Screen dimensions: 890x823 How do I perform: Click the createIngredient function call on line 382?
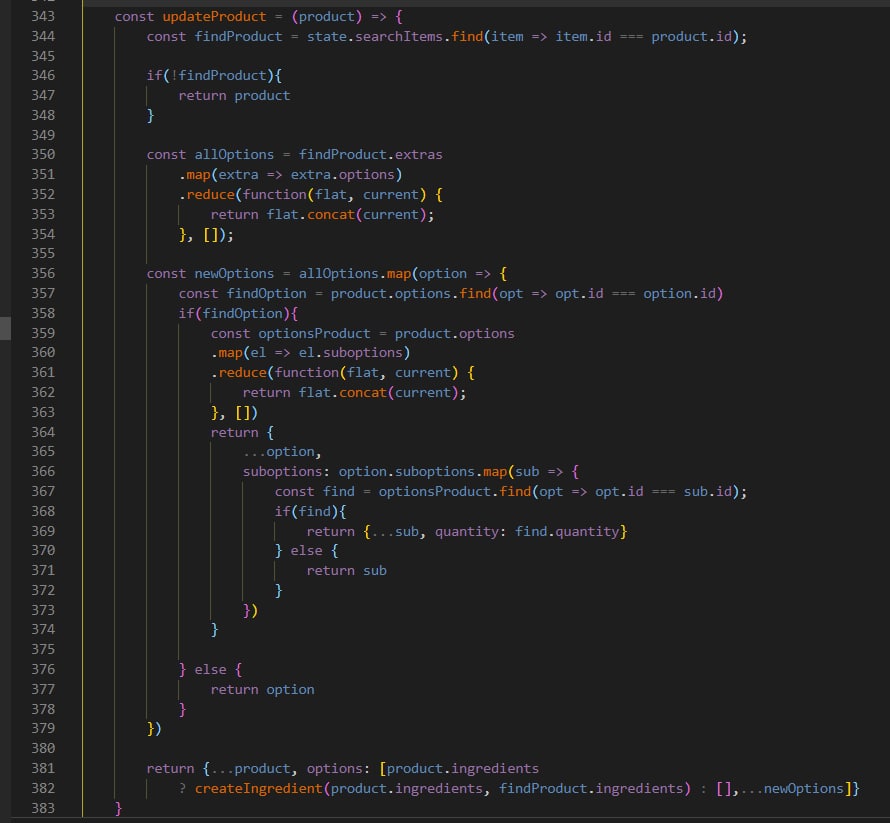tap(258, 788)
